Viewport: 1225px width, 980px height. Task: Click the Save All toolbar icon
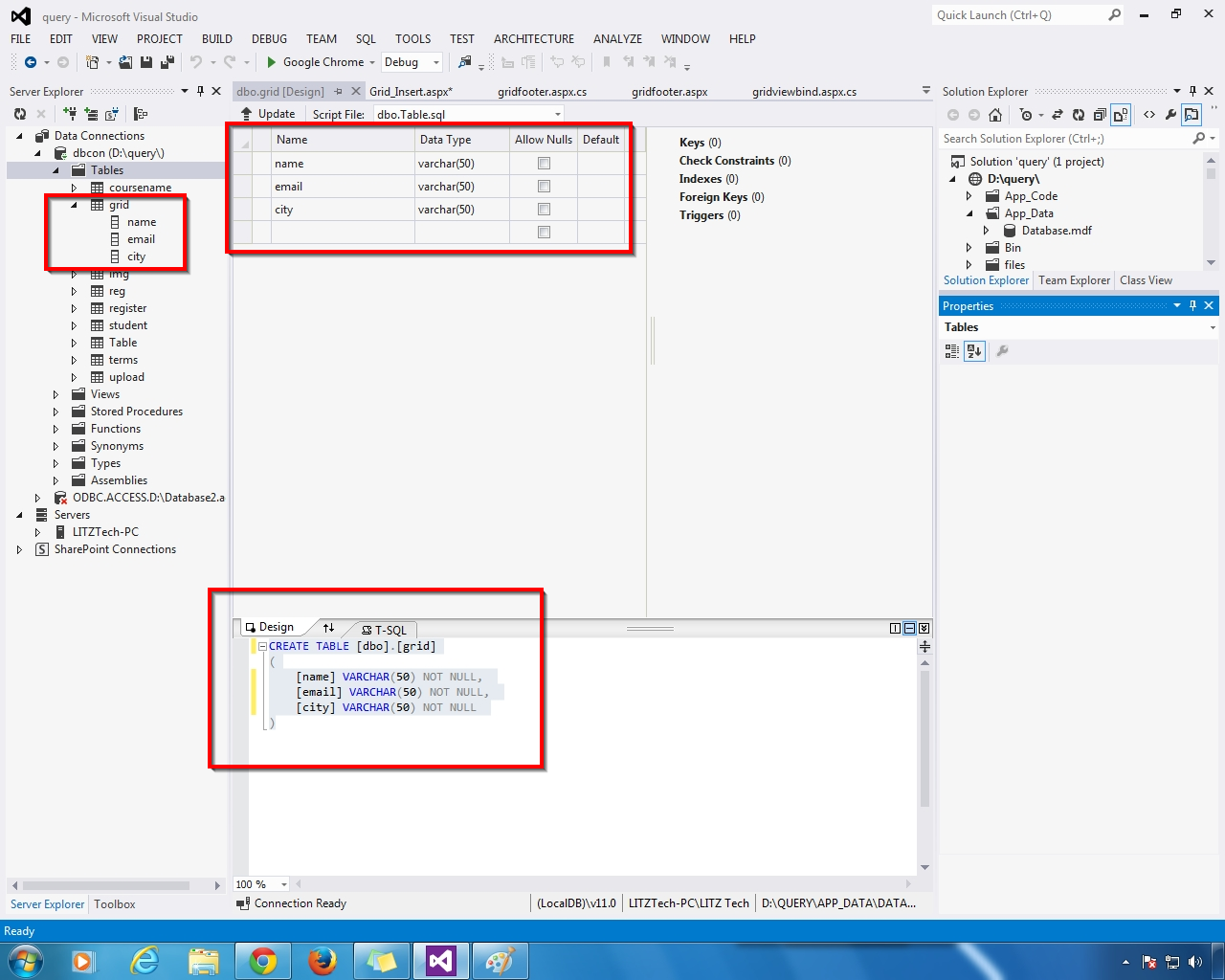click(x=167, y=62)
